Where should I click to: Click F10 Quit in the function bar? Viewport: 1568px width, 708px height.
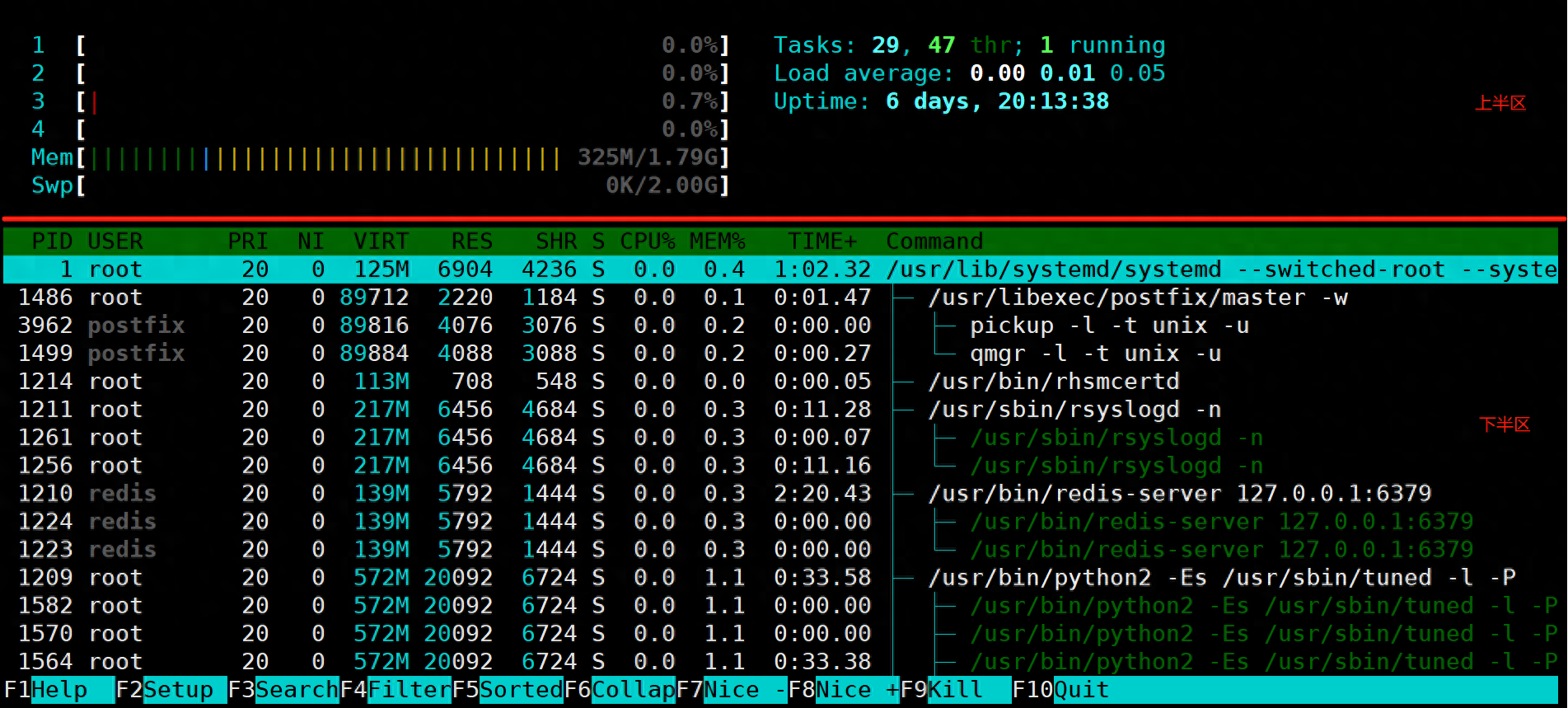click(x=1060, y=690)
